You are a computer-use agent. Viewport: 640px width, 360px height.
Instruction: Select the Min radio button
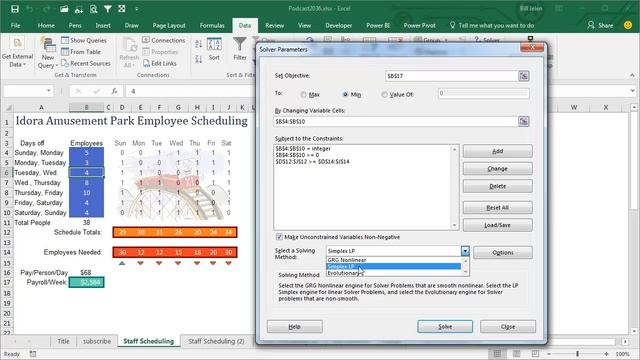click(345, 94)
